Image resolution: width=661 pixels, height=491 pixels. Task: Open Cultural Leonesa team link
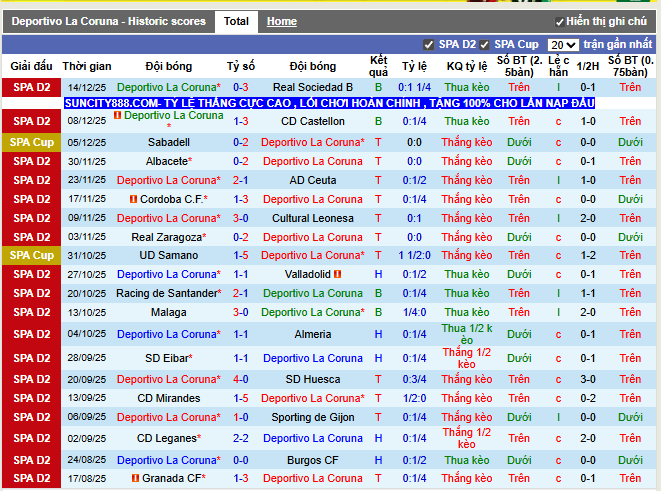pos(312,218)
